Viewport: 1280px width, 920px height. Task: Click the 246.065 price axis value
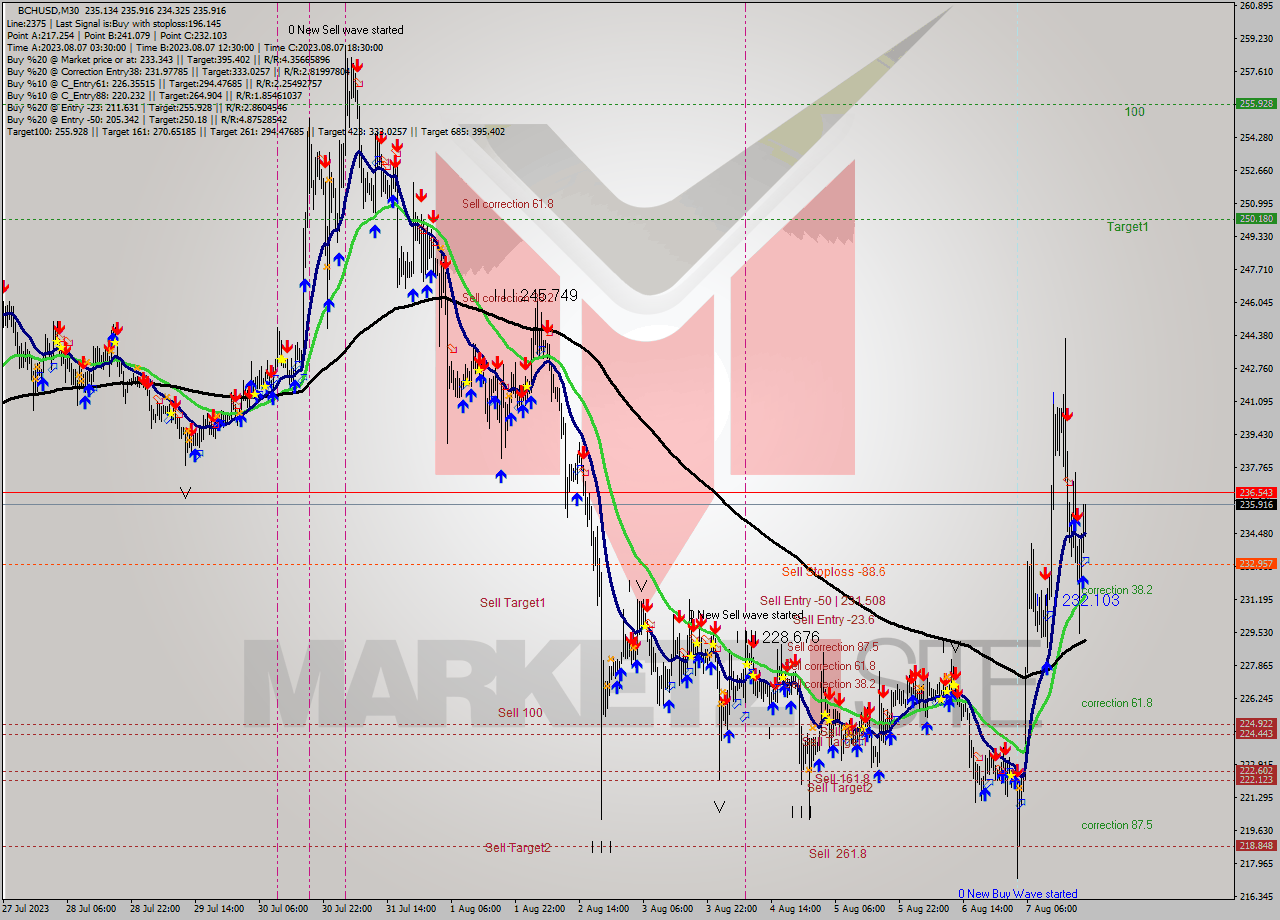pos(1255,302)
